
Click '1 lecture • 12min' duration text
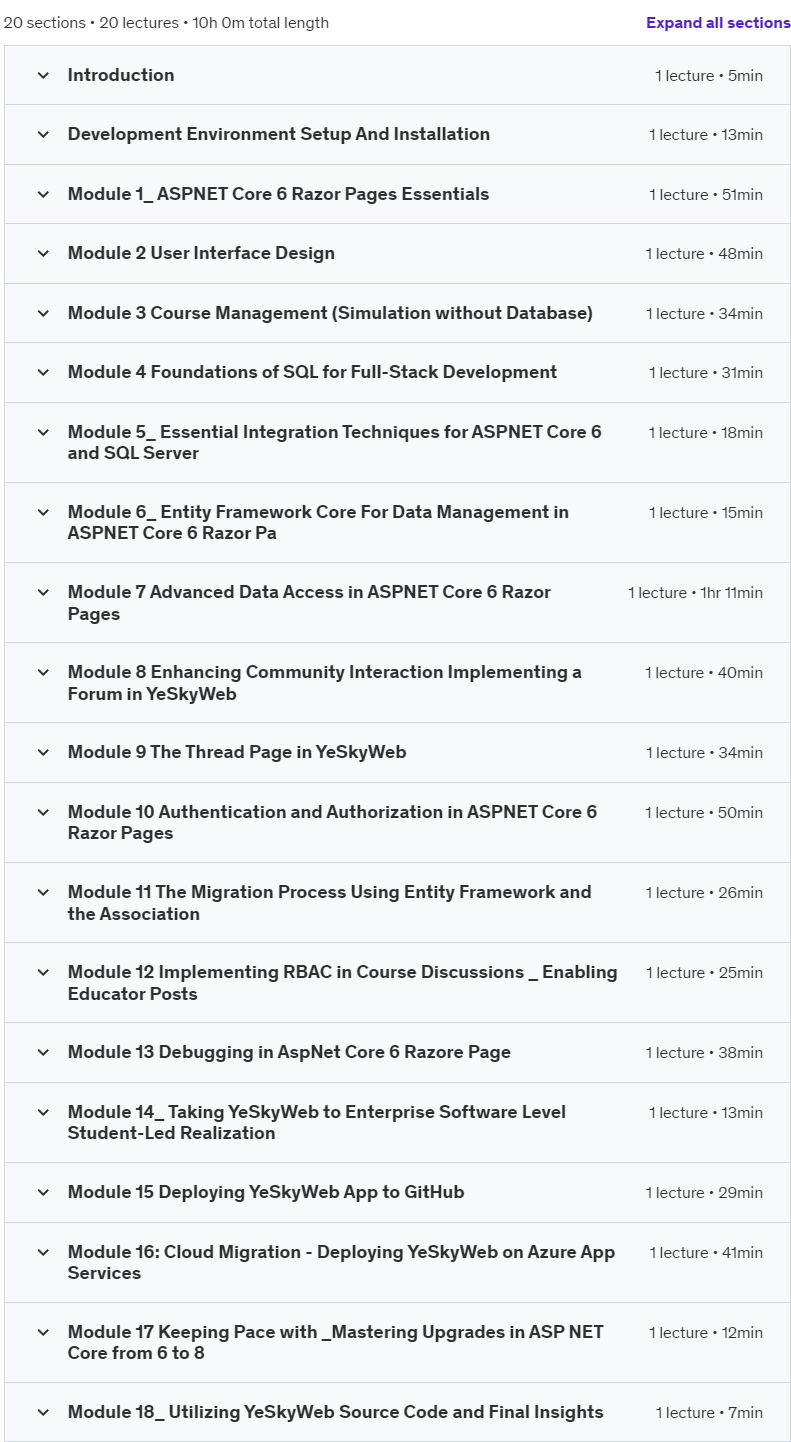pos(706,1333)
